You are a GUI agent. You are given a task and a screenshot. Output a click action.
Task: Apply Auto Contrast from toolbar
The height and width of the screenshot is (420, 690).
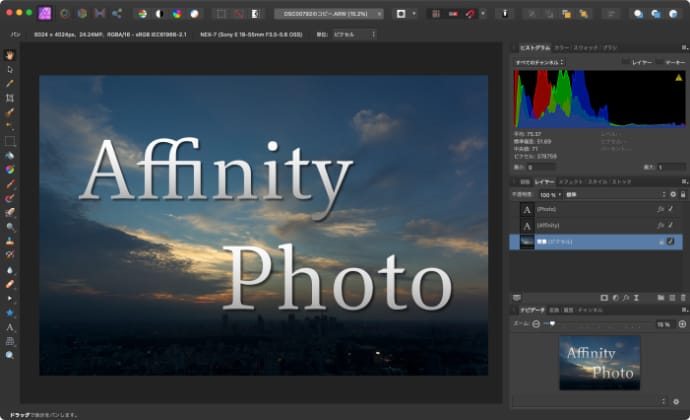point(159,14)
